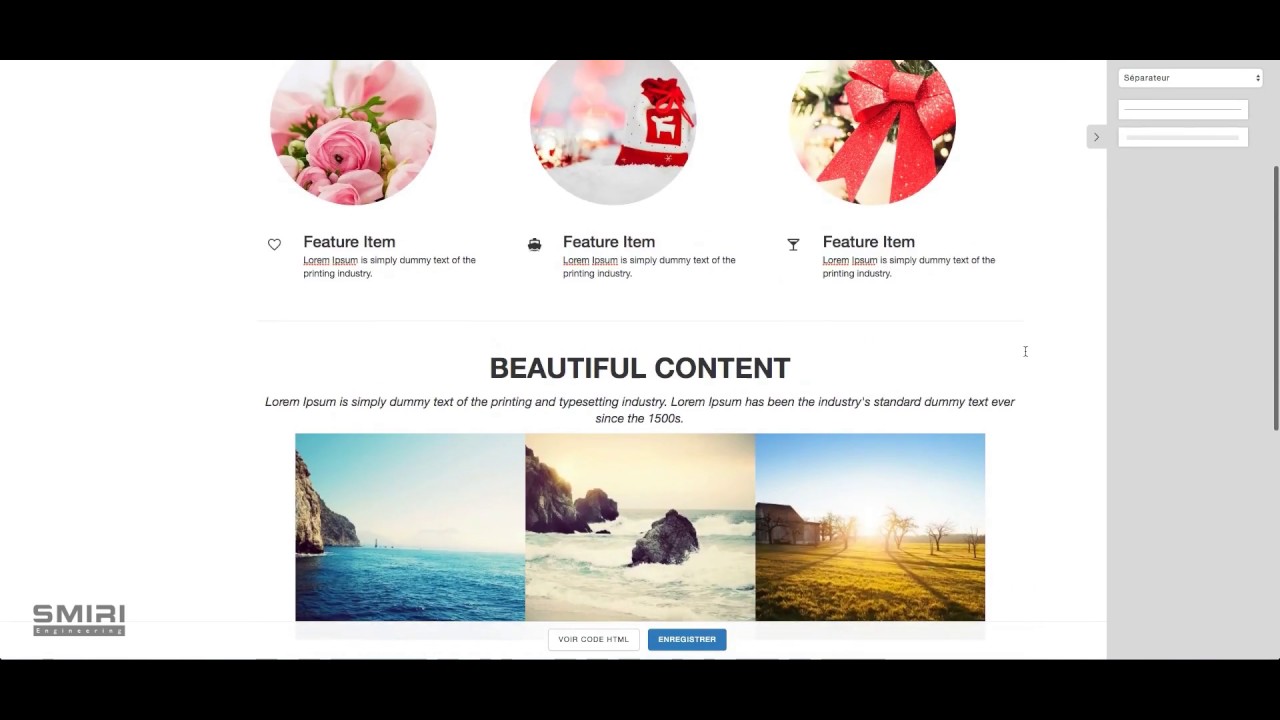Click the cocktail glass icon beside Feature Item
1280x720 pixels.
[x=793, y=244]
